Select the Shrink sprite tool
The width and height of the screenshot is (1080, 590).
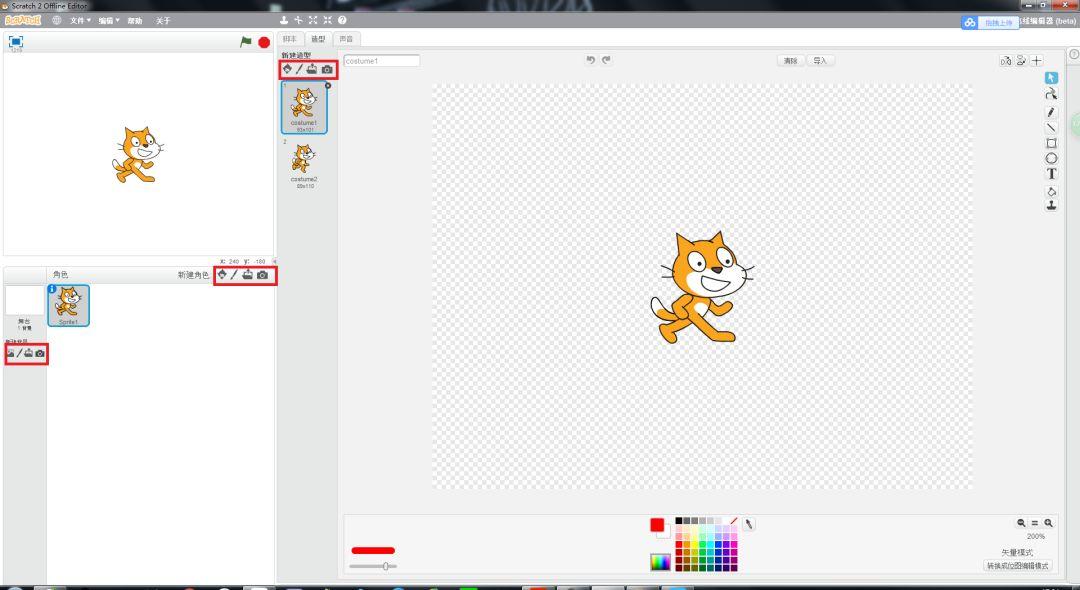point(327,21)
